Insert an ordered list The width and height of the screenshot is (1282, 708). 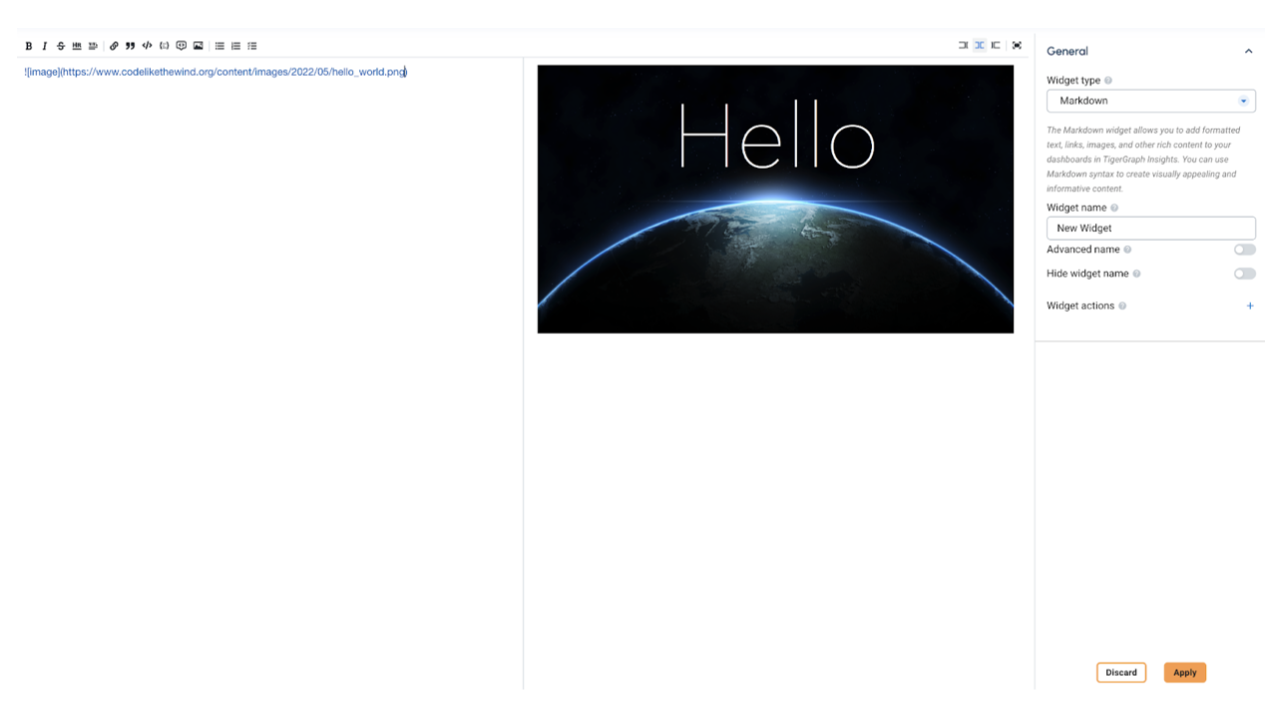[x=235, y=45]
